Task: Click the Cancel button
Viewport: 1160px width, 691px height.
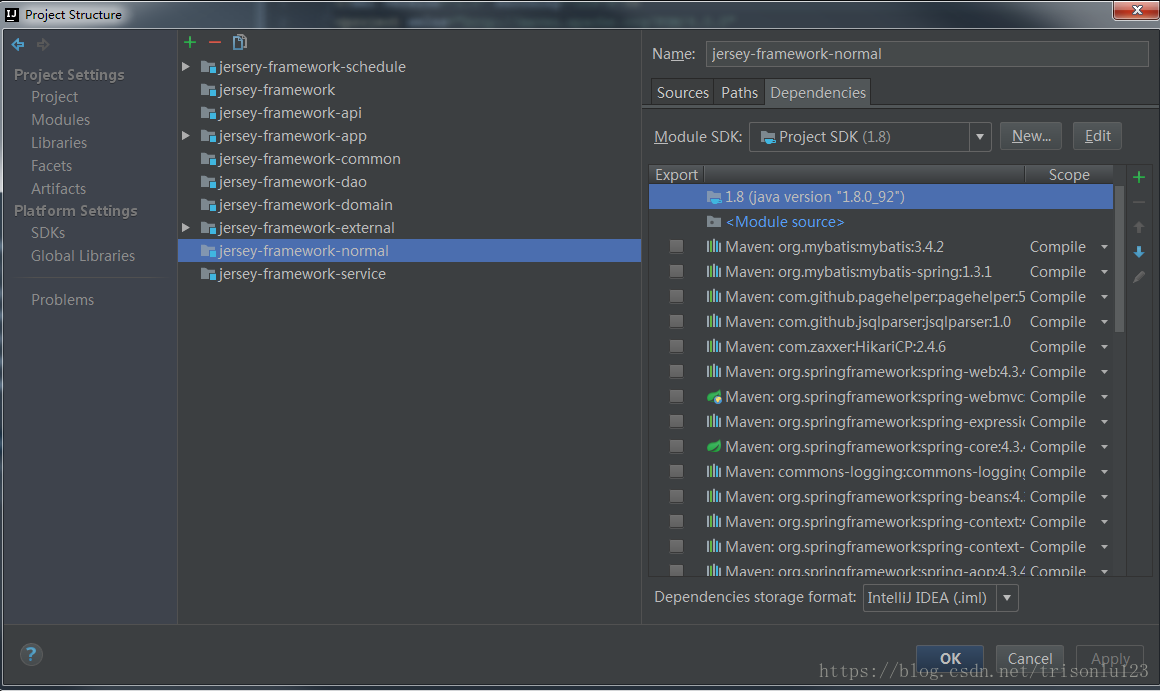Action: point(1029,658)
